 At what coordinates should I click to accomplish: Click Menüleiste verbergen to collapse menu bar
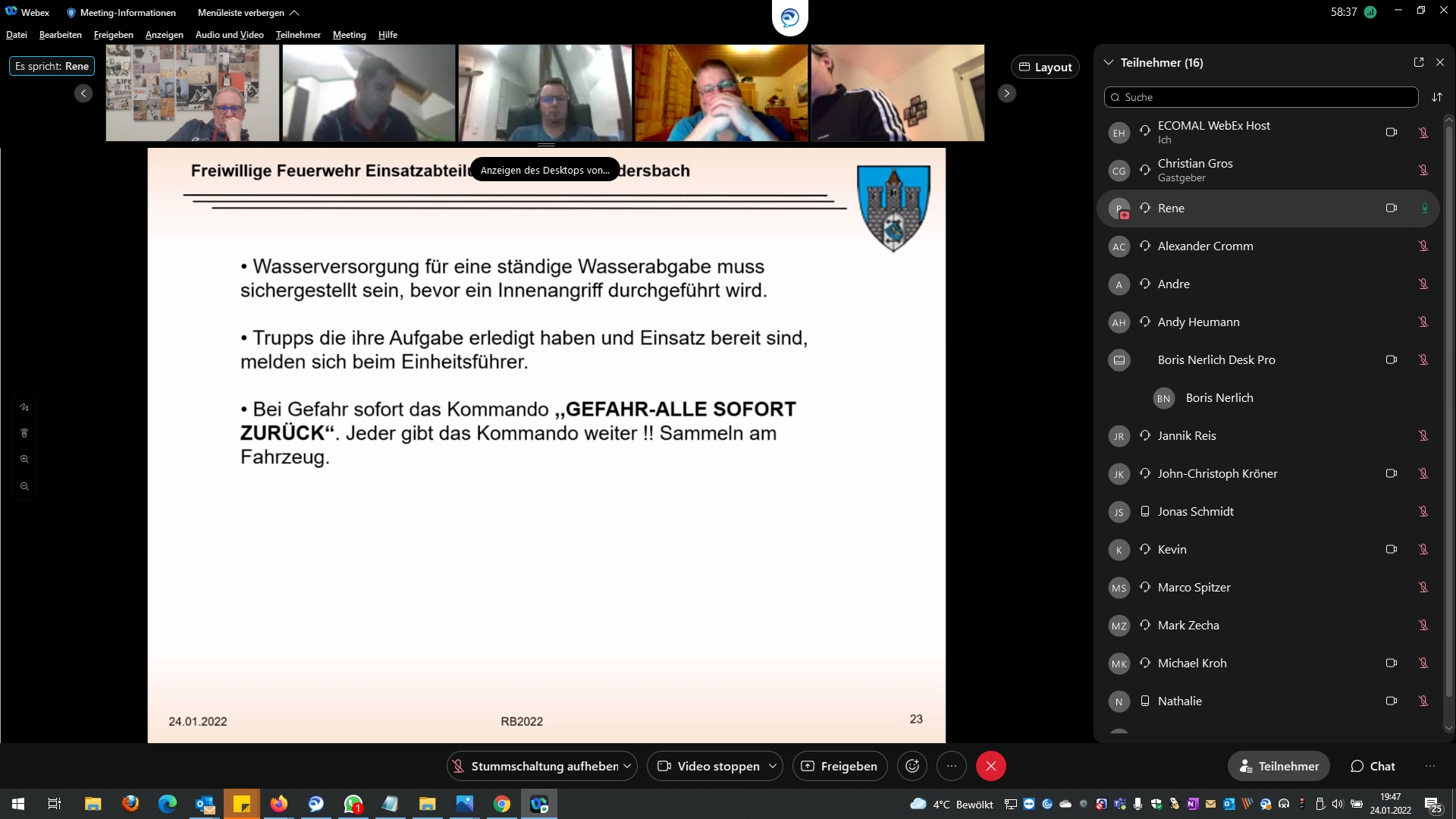248,13
